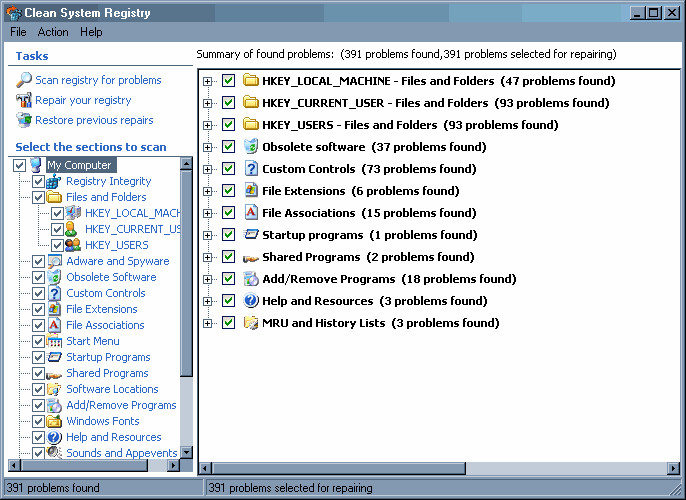Open the Help menu

pos(91,32)
